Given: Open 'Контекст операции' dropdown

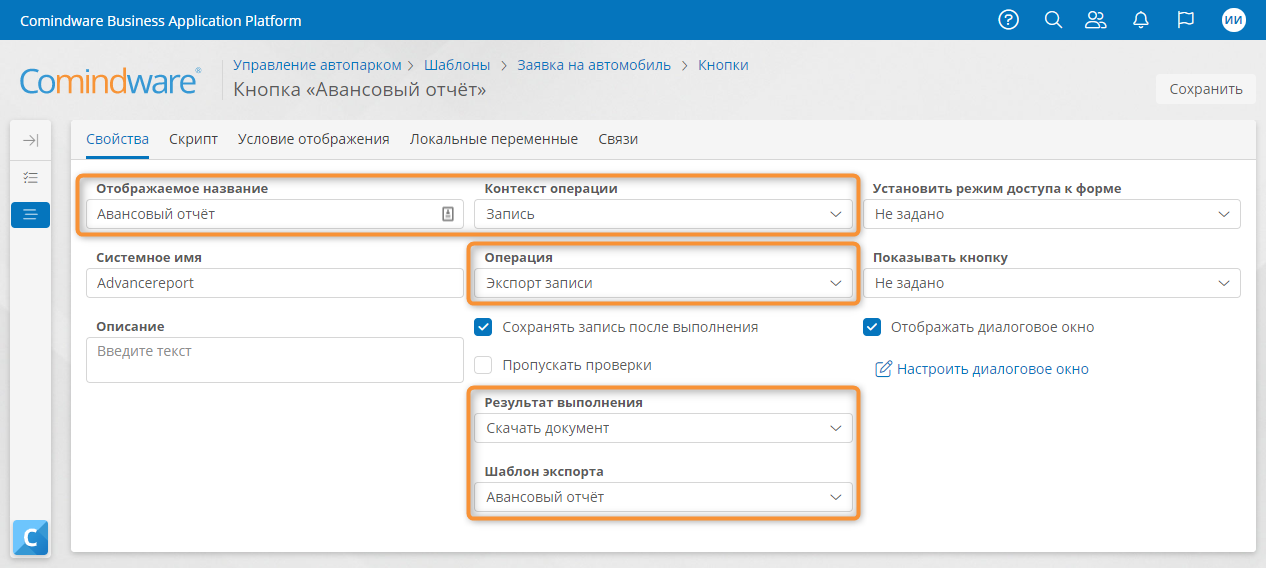Looking at the screenshot, I should 663,214.
